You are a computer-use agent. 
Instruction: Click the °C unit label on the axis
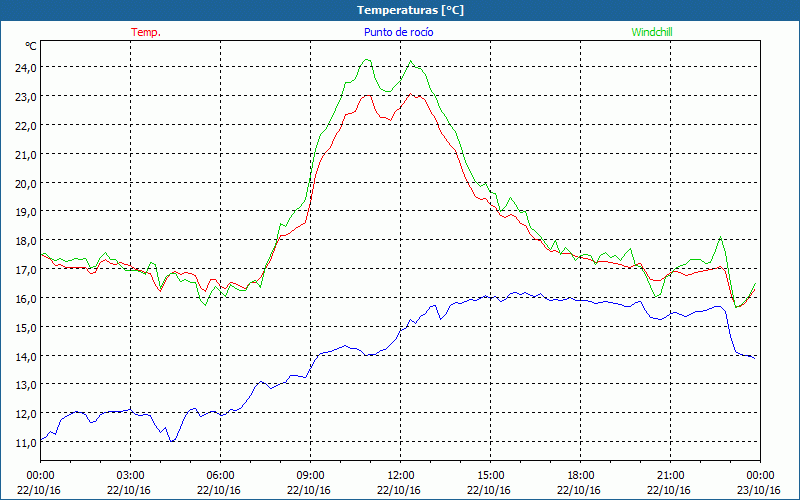click(31, 46)
